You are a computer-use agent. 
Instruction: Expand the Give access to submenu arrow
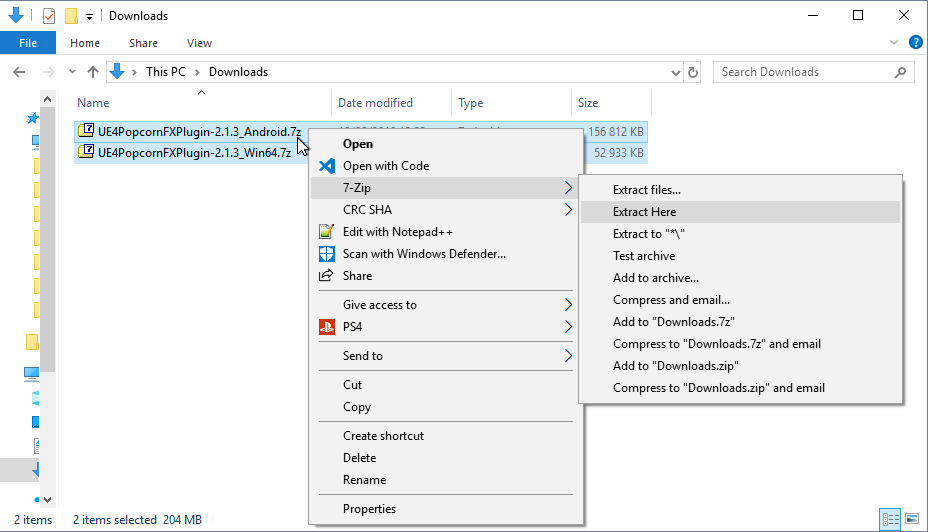pyautogui.click(x=568, y=305)
